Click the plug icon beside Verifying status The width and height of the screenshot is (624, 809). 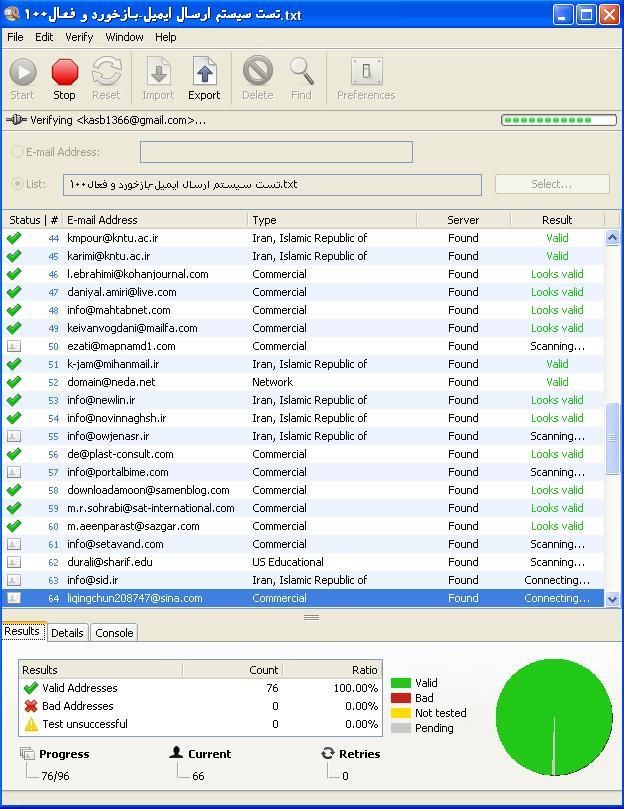(16, 120)
